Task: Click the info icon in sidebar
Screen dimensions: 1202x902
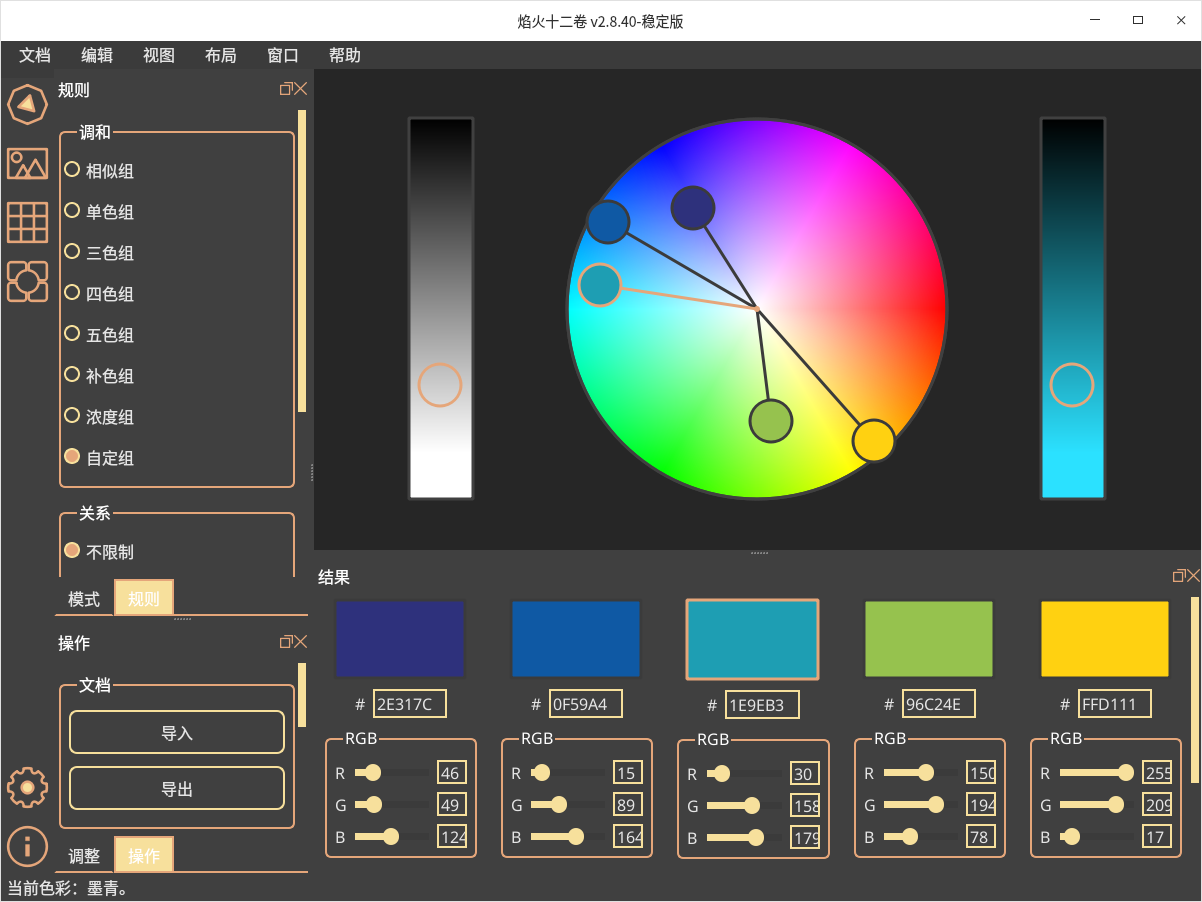Action: point(27,846)
